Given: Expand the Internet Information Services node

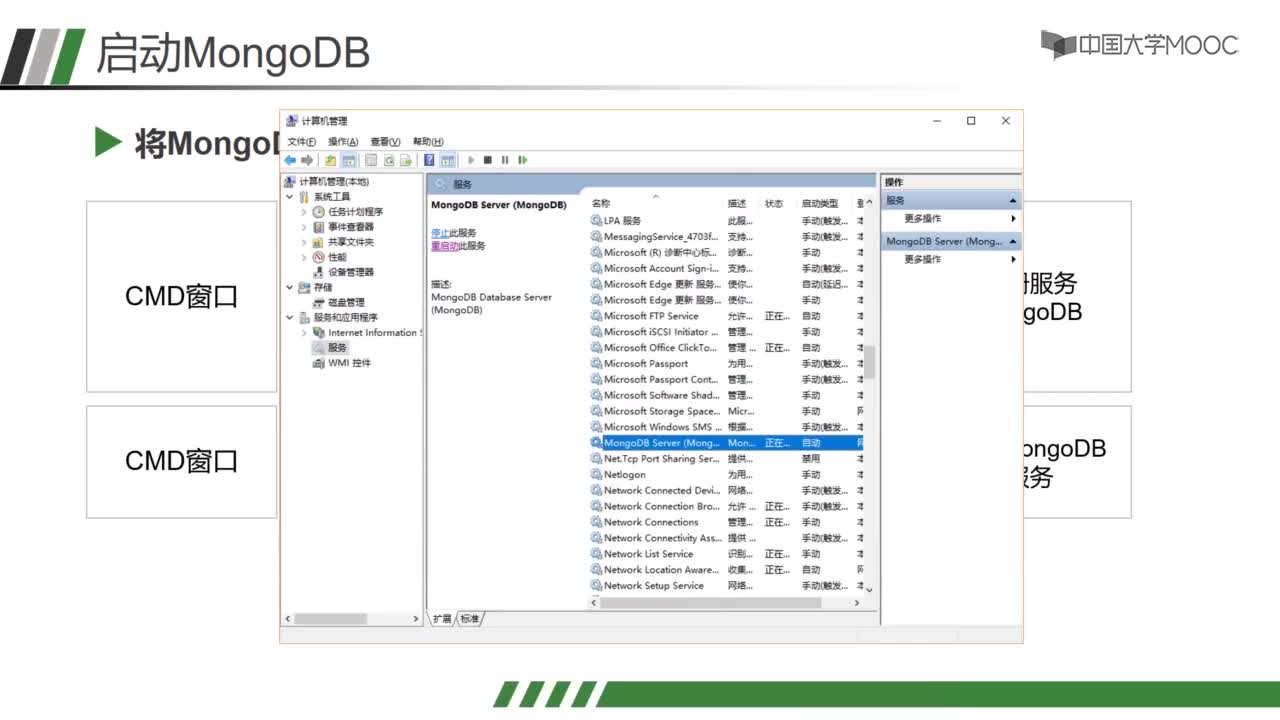Looking at the screenshot, I should point(304,333).
